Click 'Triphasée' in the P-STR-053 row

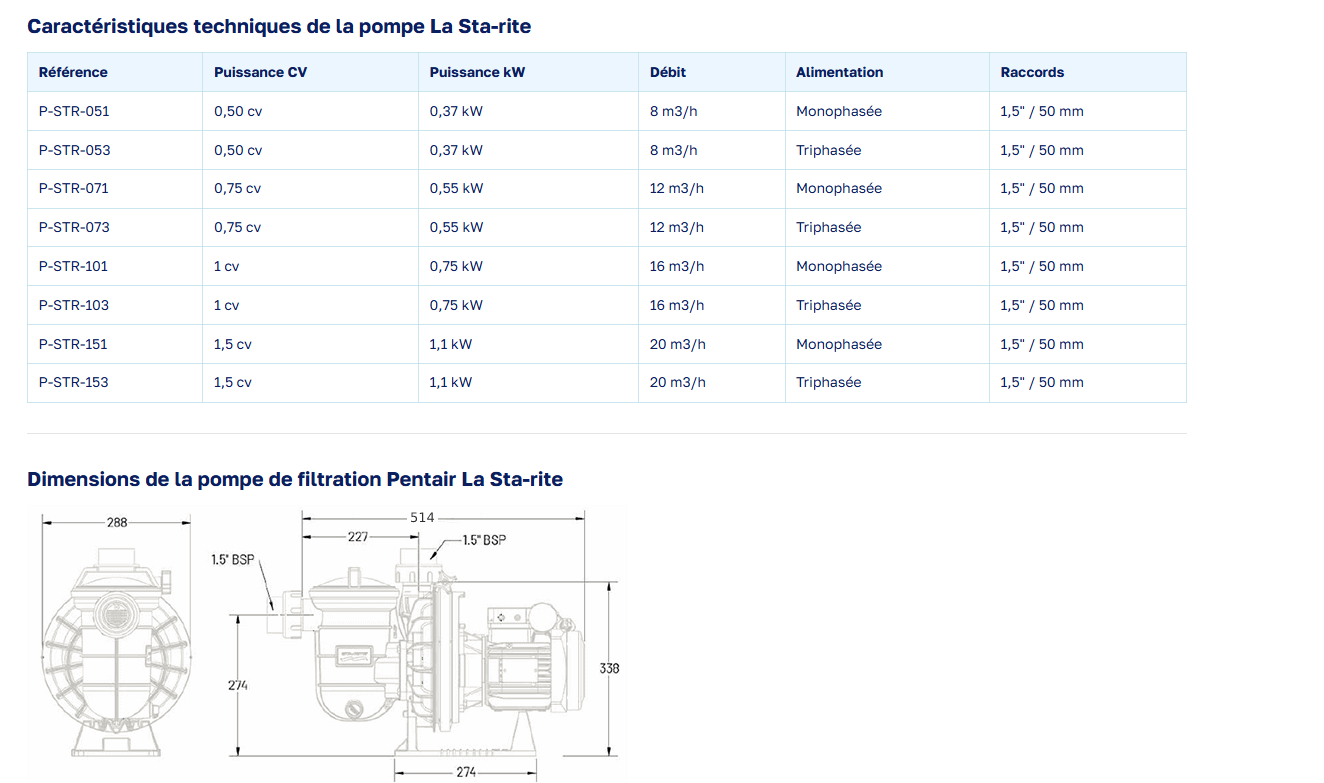coord(829,150)
